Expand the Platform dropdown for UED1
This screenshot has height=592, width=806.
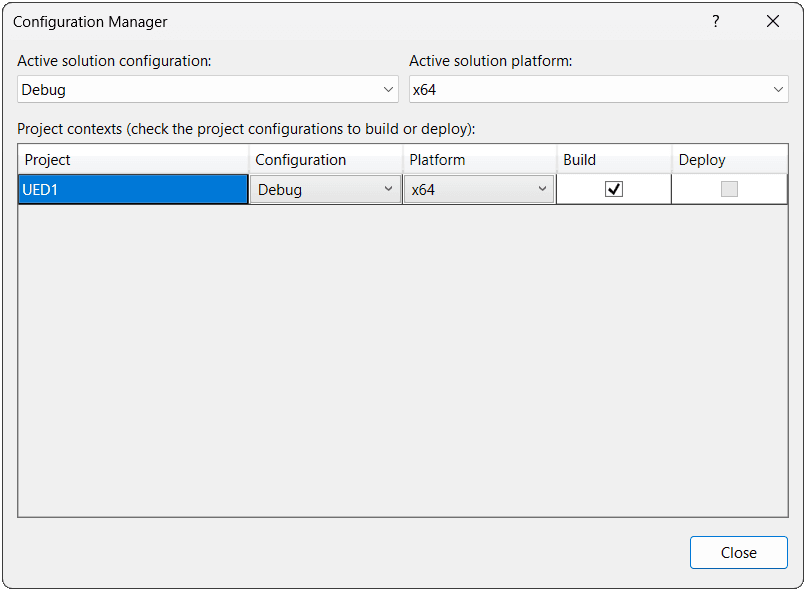[543, 188]
